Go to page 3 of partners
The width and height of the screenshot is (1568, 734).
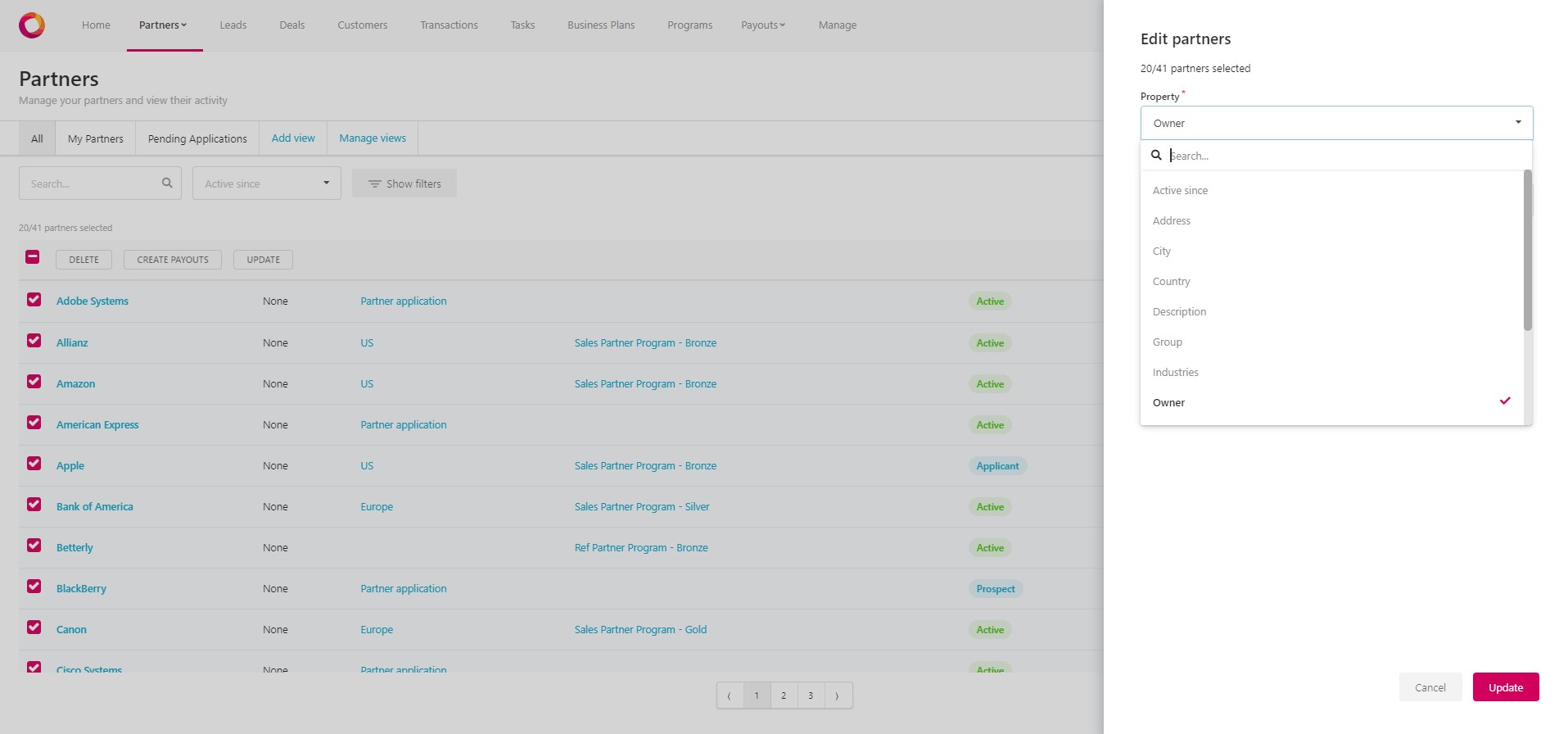point(811,695)
